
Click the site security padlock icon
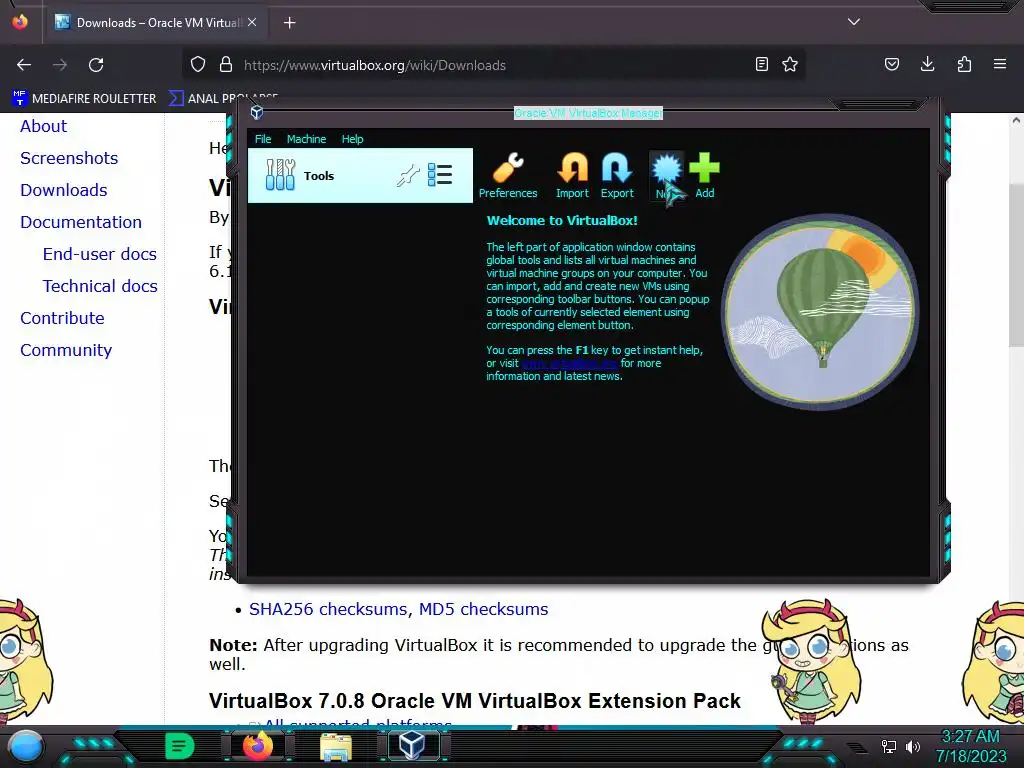226,65
